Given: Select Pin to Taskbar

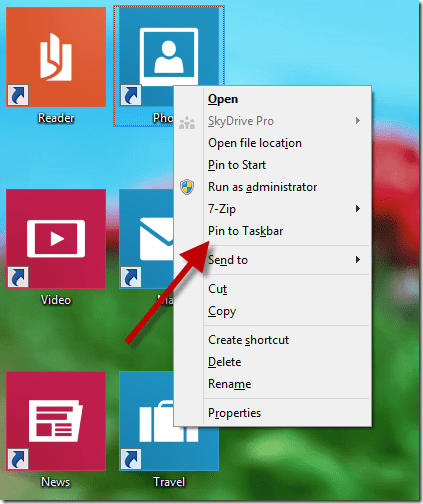Looking at the screenshot, I should tap(272, 231).
